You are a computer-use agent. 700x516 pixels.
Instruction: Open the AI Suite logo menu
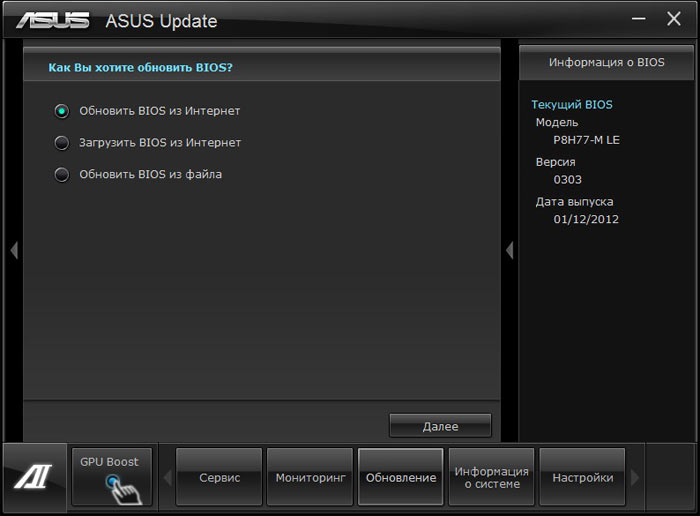(33, 477)
